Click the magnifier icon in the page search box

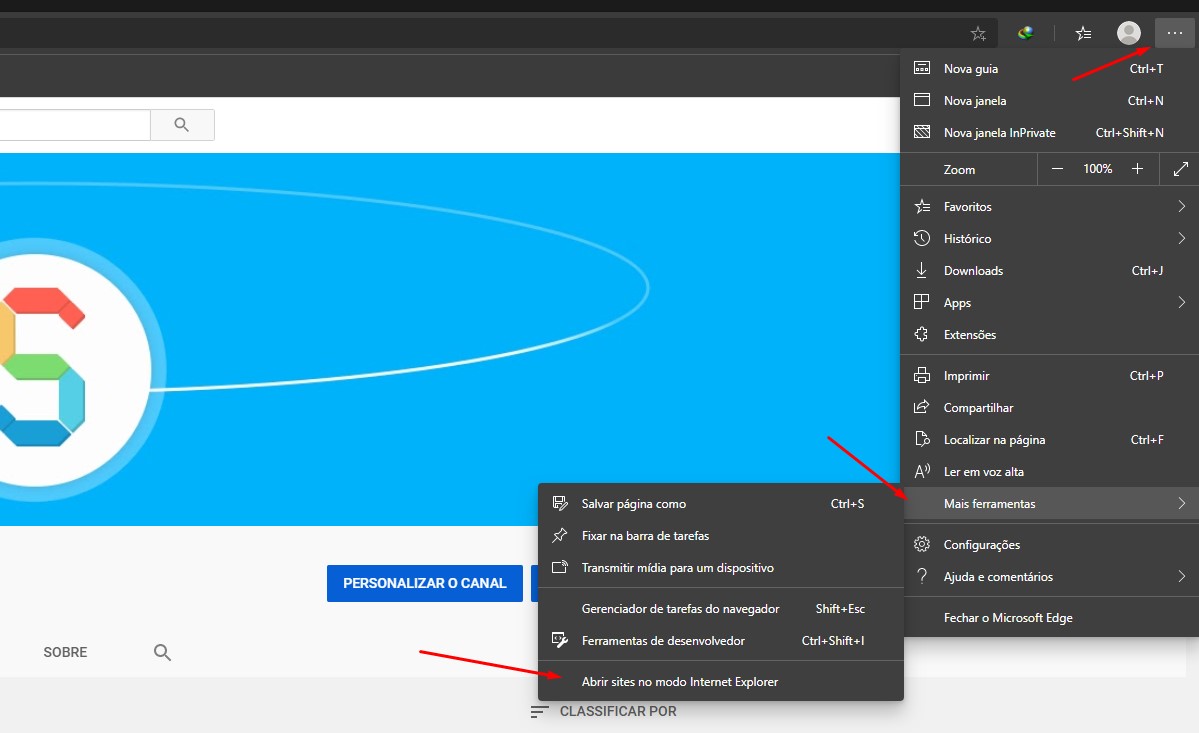click(x=182, y=124)
